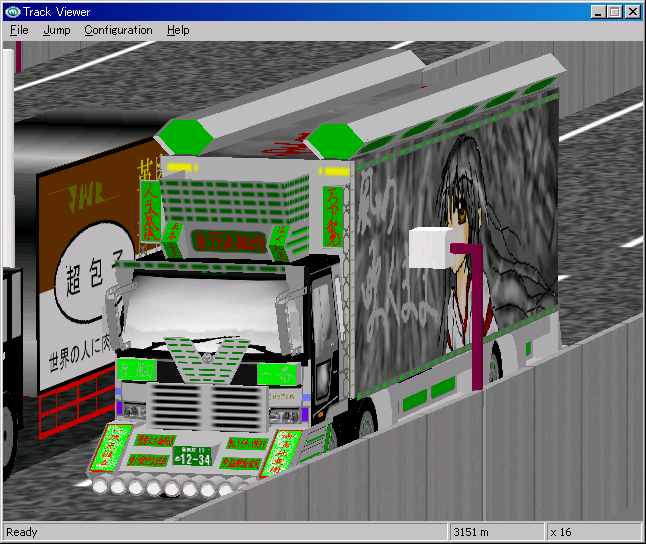Image resolution: width=646 pixels, height=544 pixels.
Task: Click the 'Ready' status bar text
Action: click(22, 532)
